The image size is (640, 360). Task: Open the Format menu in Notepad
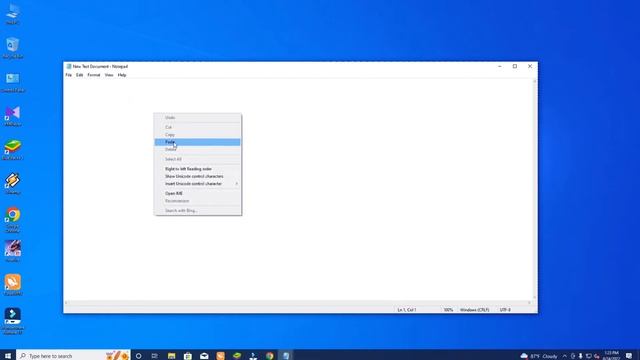(x=94, y=75)
